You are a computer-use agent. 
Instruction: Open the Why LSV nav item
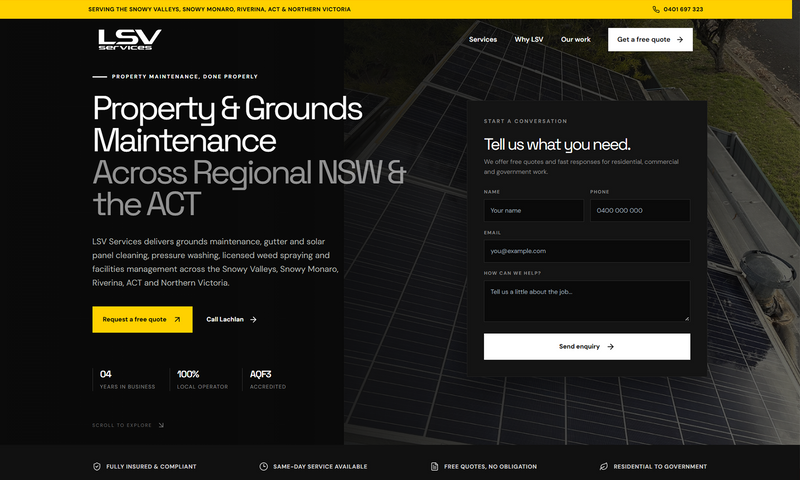tap(529, 39)
